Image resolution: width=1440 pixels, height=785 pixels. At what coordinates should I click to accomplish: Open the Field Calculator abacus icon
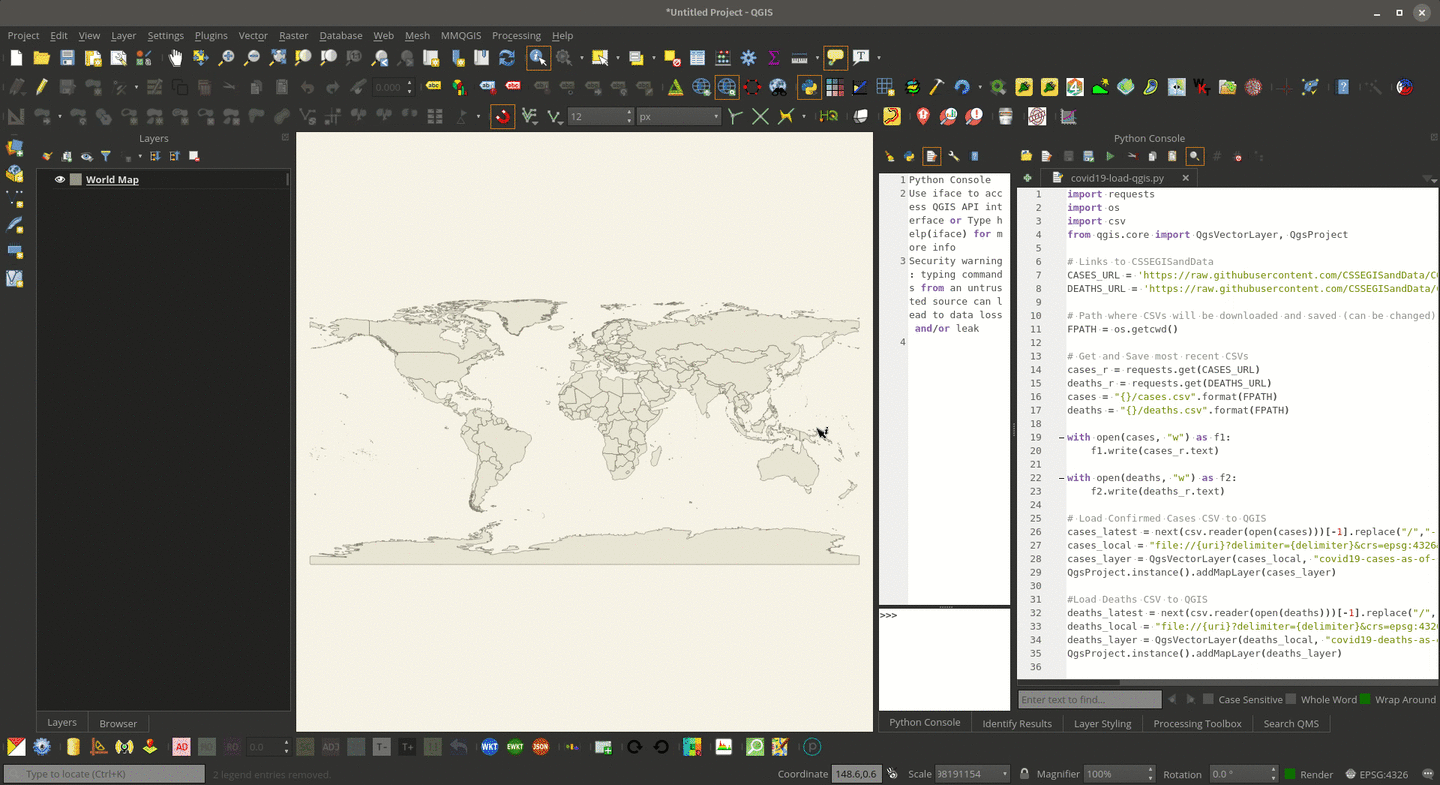click(x=723, y=58)
